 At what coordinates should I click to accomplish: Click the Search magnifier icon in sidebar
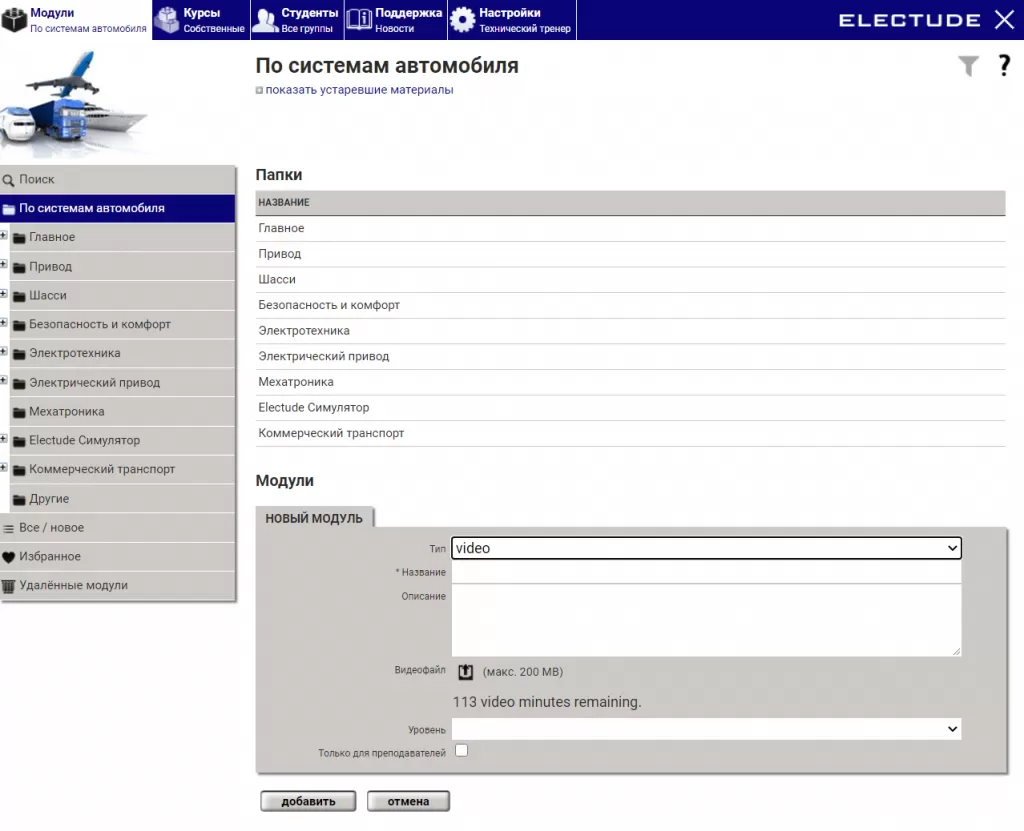tap(9, 180)
